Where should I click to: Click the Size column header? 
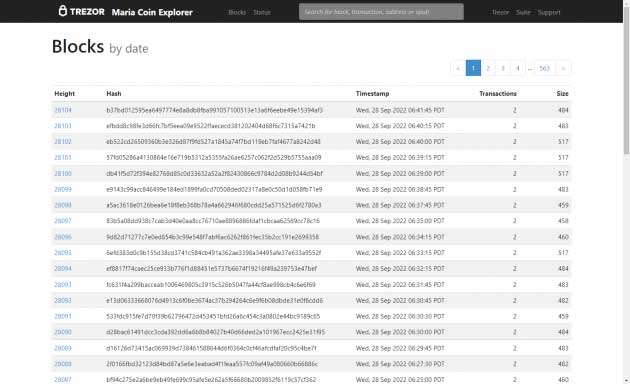[x=562, y=93]
